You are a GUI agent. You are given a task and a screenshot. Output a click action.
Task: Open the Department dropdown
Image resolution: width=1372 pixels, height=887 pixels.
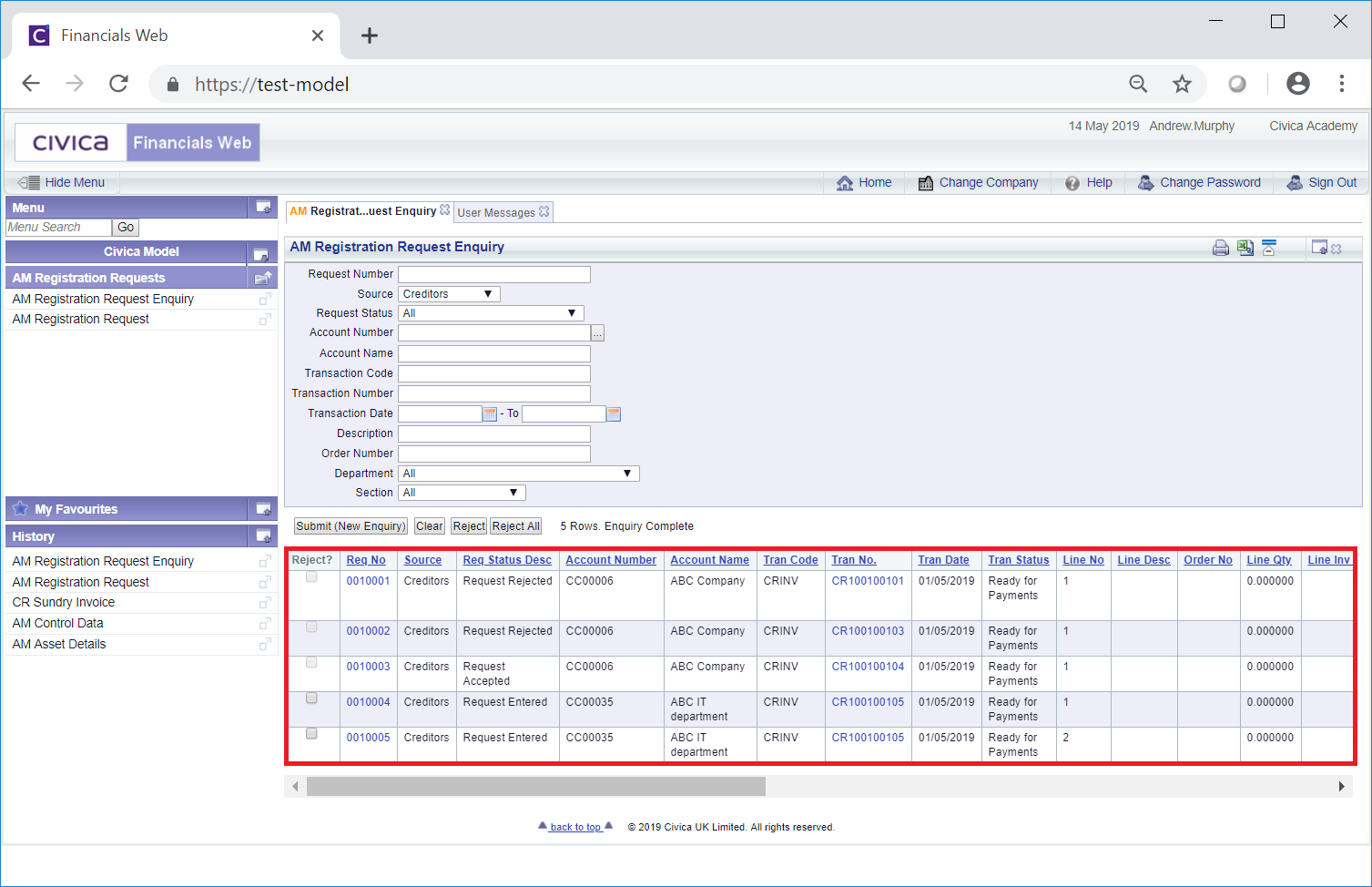pos(519,474)
